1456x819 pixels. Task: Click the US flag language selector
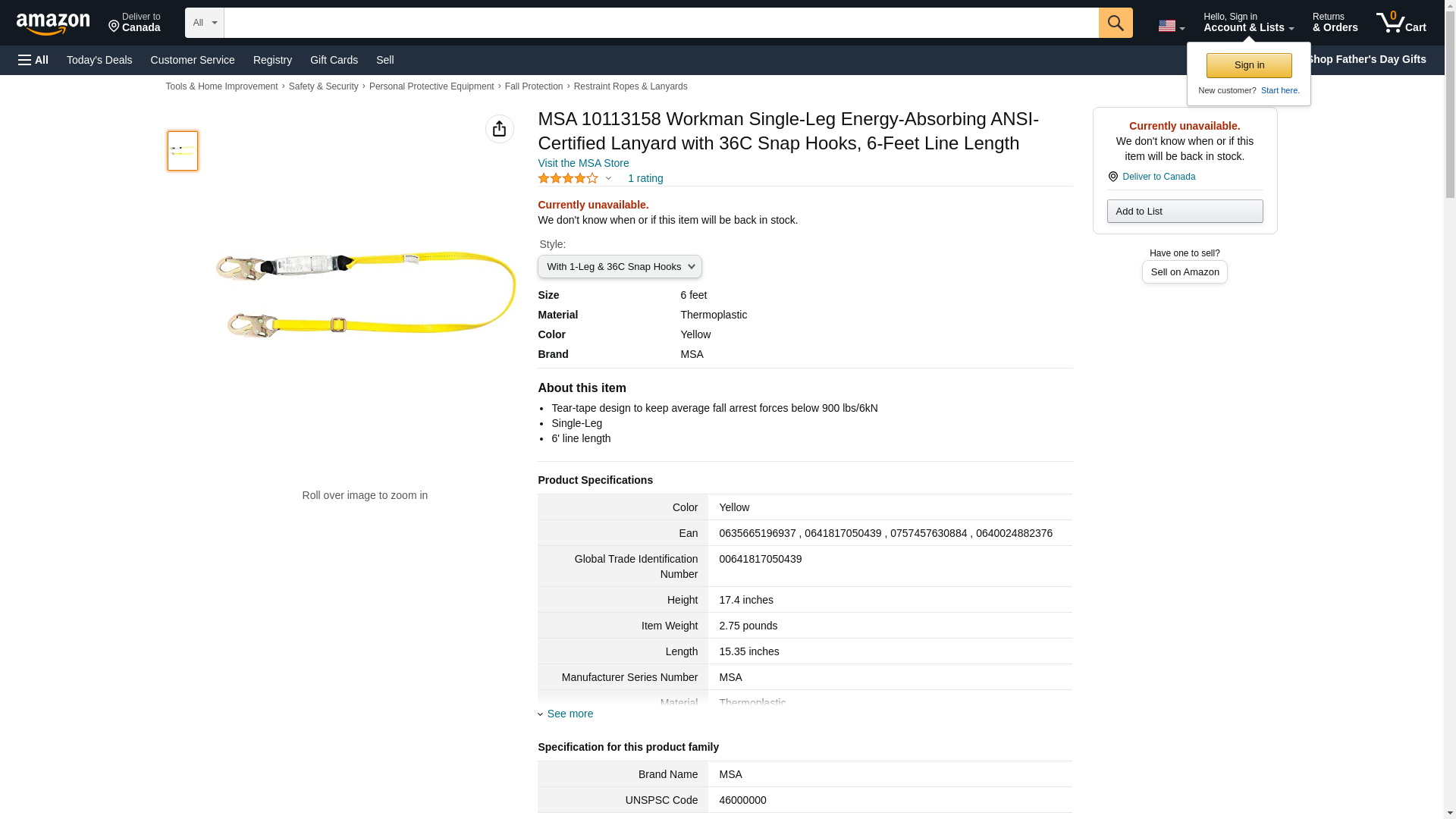click(x=1170, y=26)
